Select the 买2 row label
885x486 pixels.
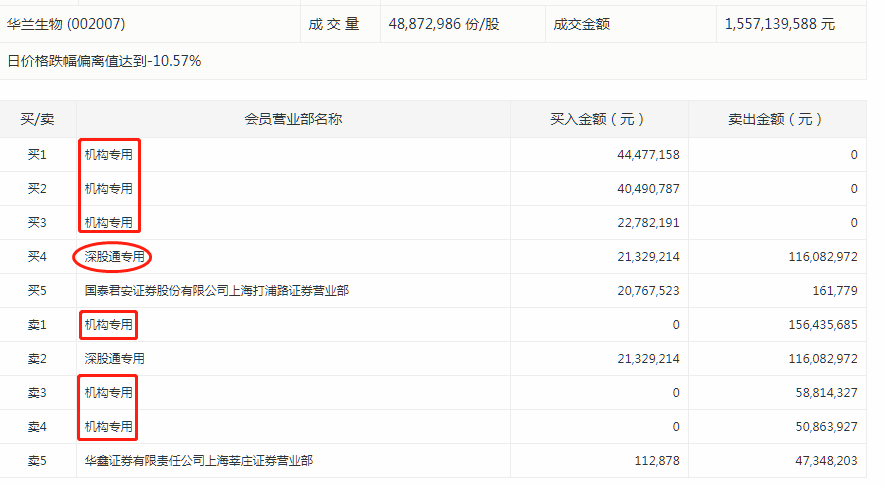coord(37,189)
